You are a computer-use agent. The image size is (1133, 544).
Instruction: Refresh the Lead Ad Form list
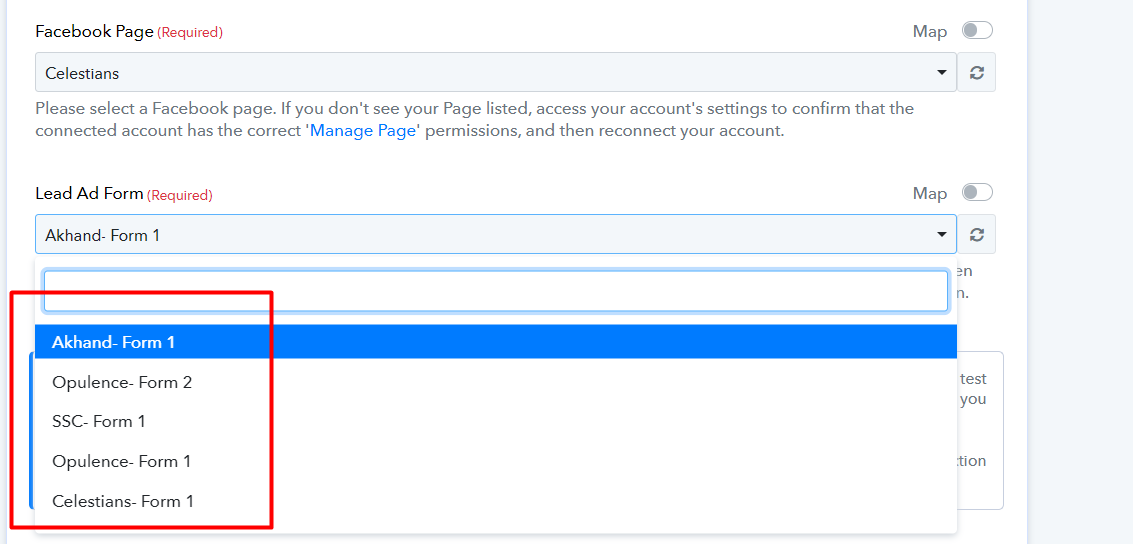tap(976, 234)
